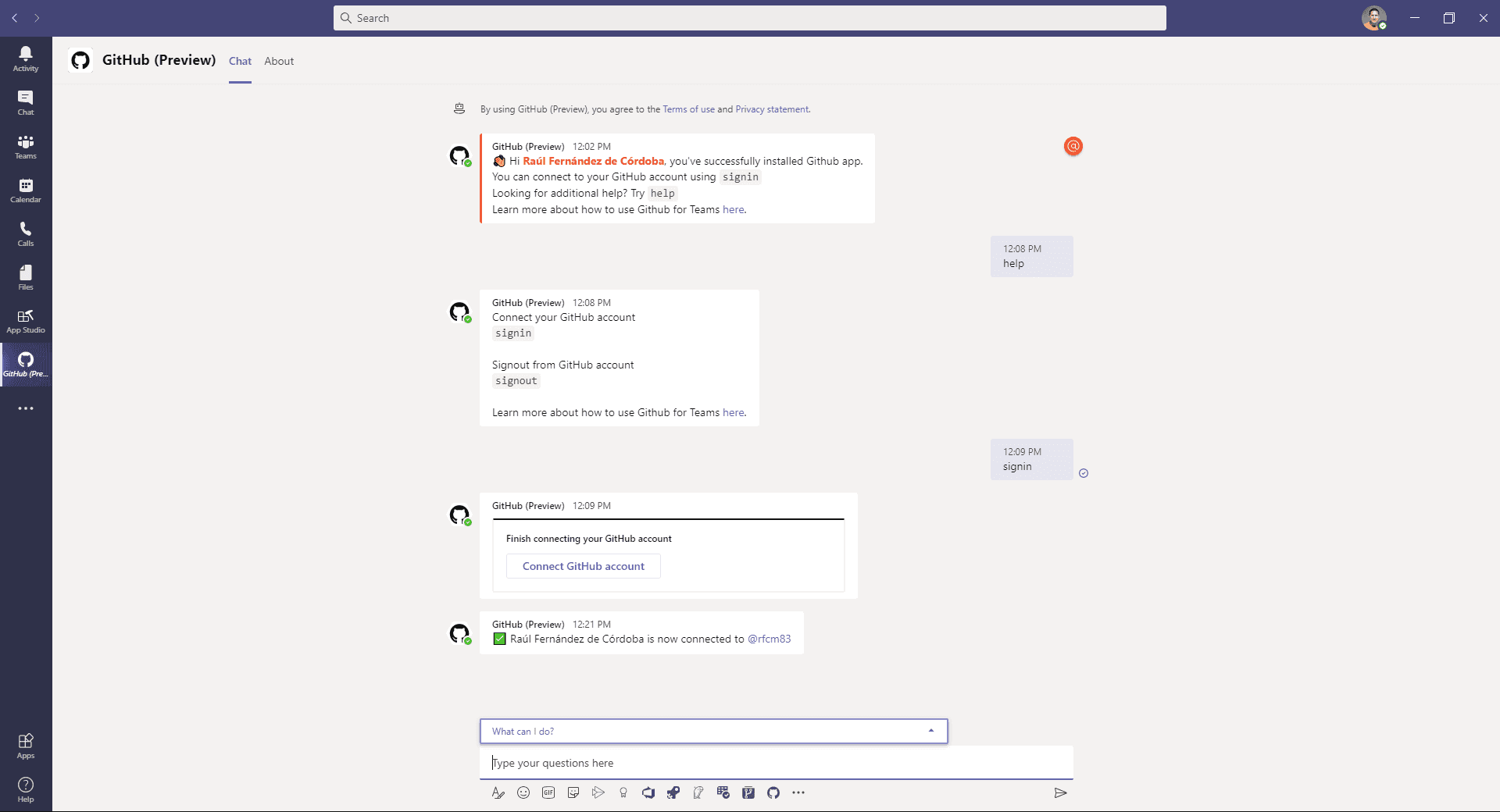Open 'here' link in 12:02 PM message
Screen dimensions: 1500x812
click(733, 209)
